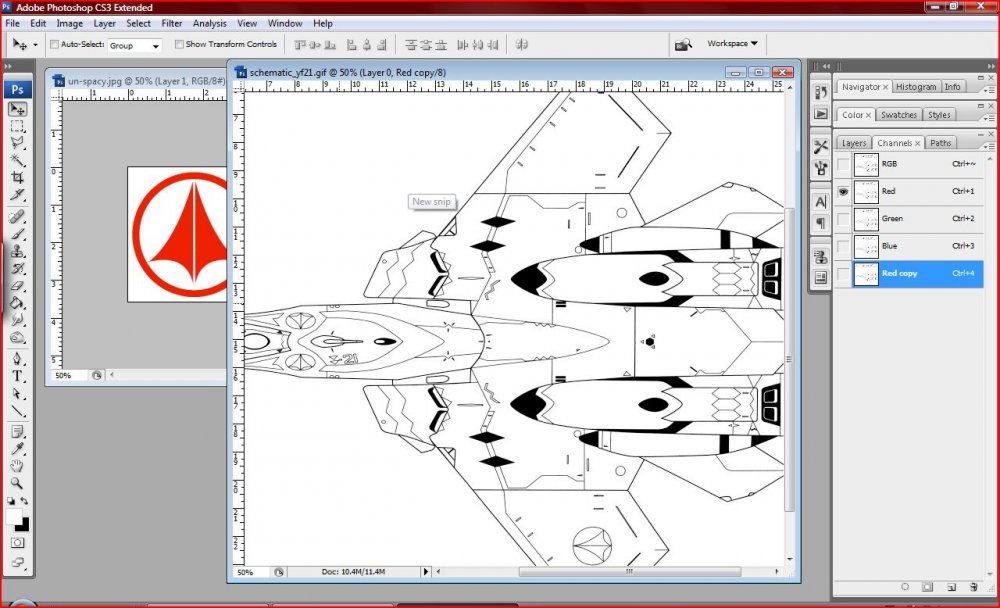Enable the Auto-Select checkbox
Screen dimensions: 1000x608
tap(54, 44)
